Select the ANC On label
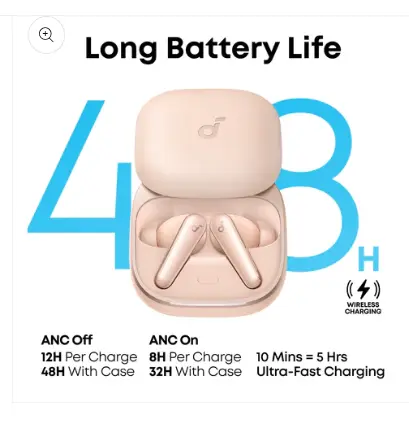The width and height of the screenshot is (409, 432). coord(174,340)
